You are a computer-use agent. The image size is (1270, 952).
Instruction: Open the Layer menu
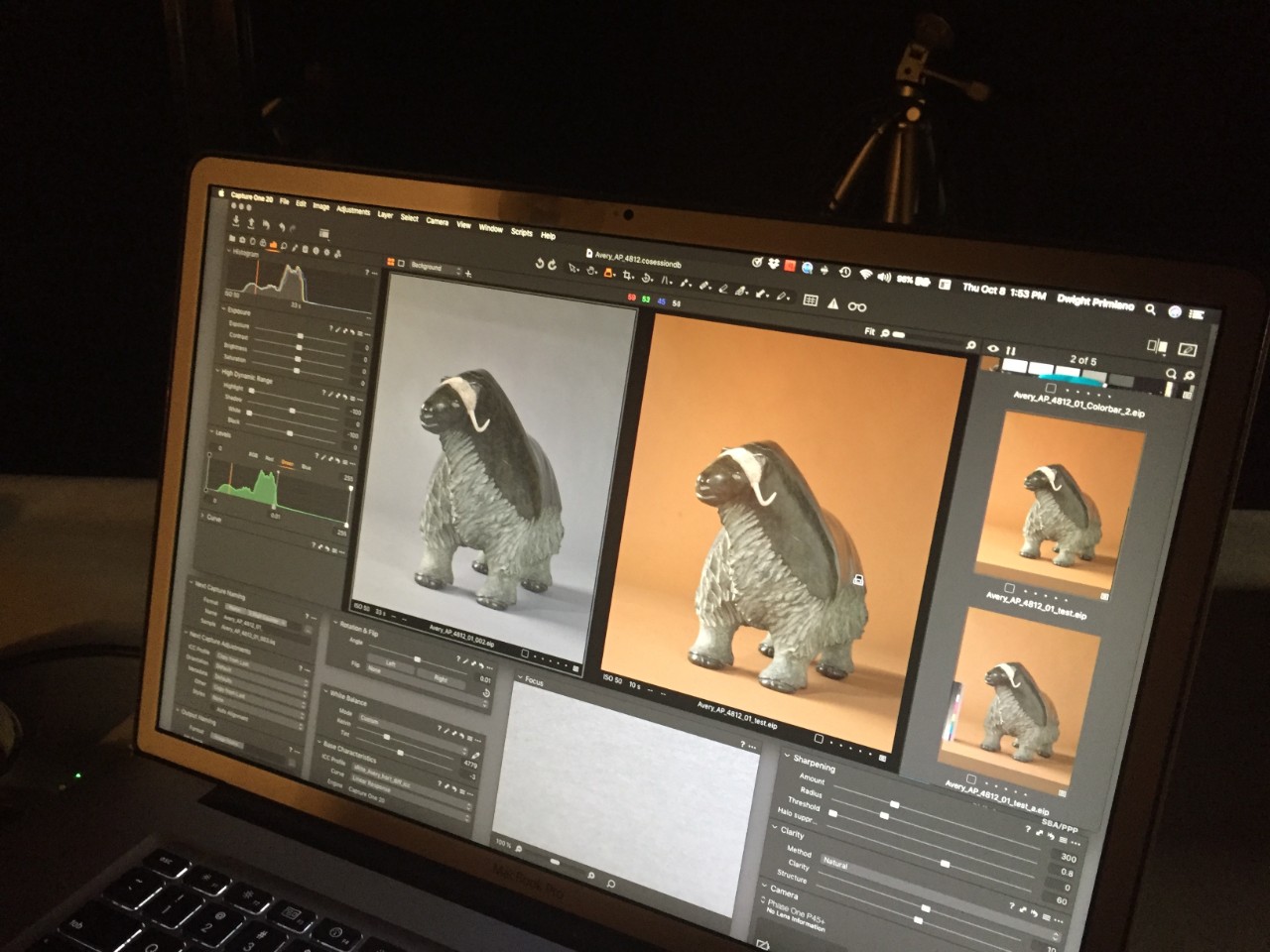click(x=385, y=215)
